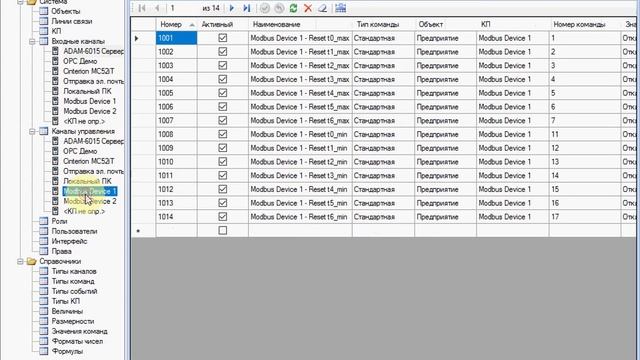Click the Тип команды column header
This screenshot has height=360, width=640.
click(x=383, y=24)
